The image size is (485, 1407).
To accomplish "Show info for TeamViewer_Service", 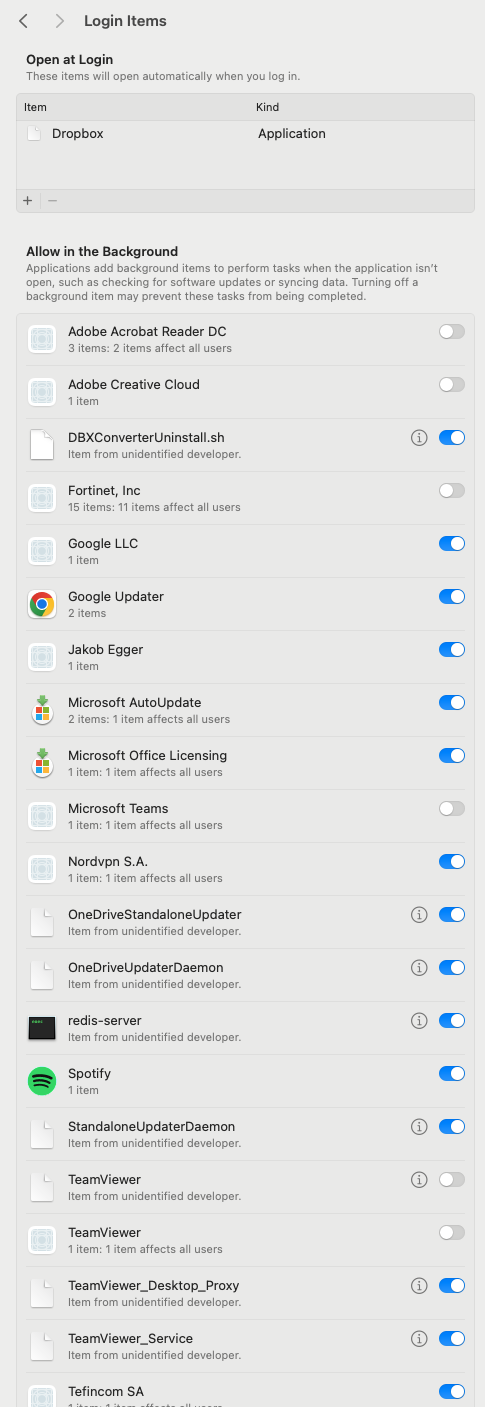I will click(x=419, y=1338).
